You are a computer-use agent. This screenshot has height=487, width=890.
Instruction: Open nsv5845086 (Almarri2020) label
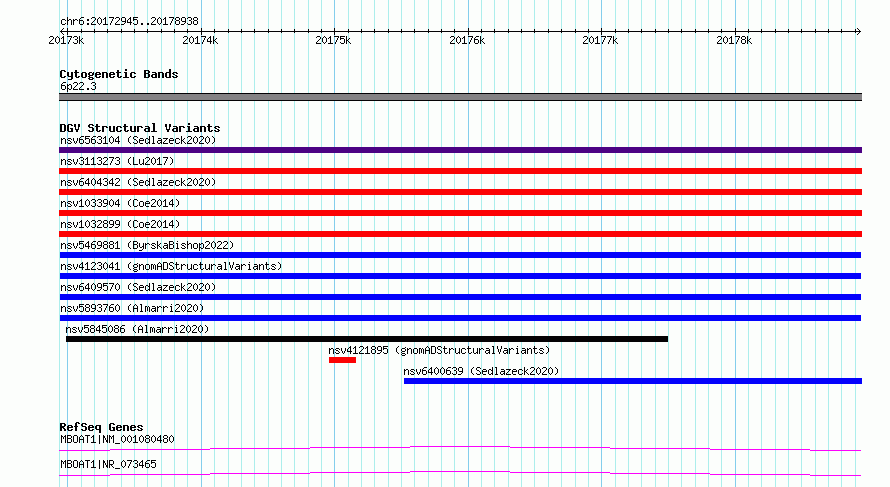click(x=137, y=329)
